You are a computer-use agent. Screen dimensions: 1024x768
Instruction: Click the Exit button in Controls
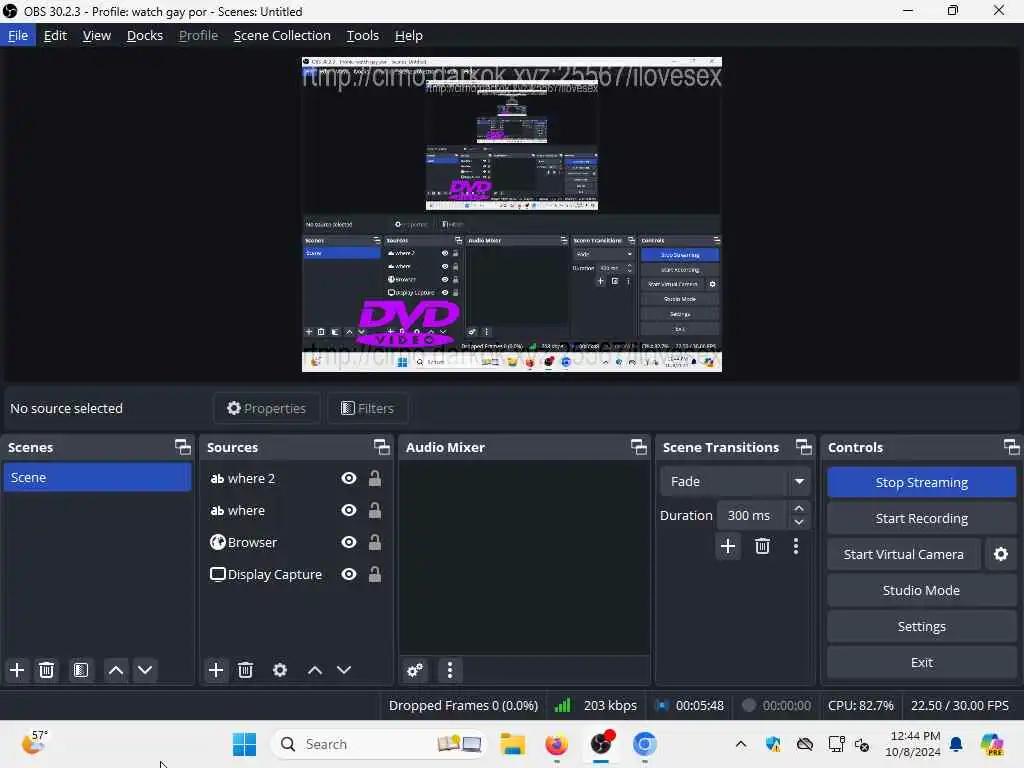tap(921, 662)
